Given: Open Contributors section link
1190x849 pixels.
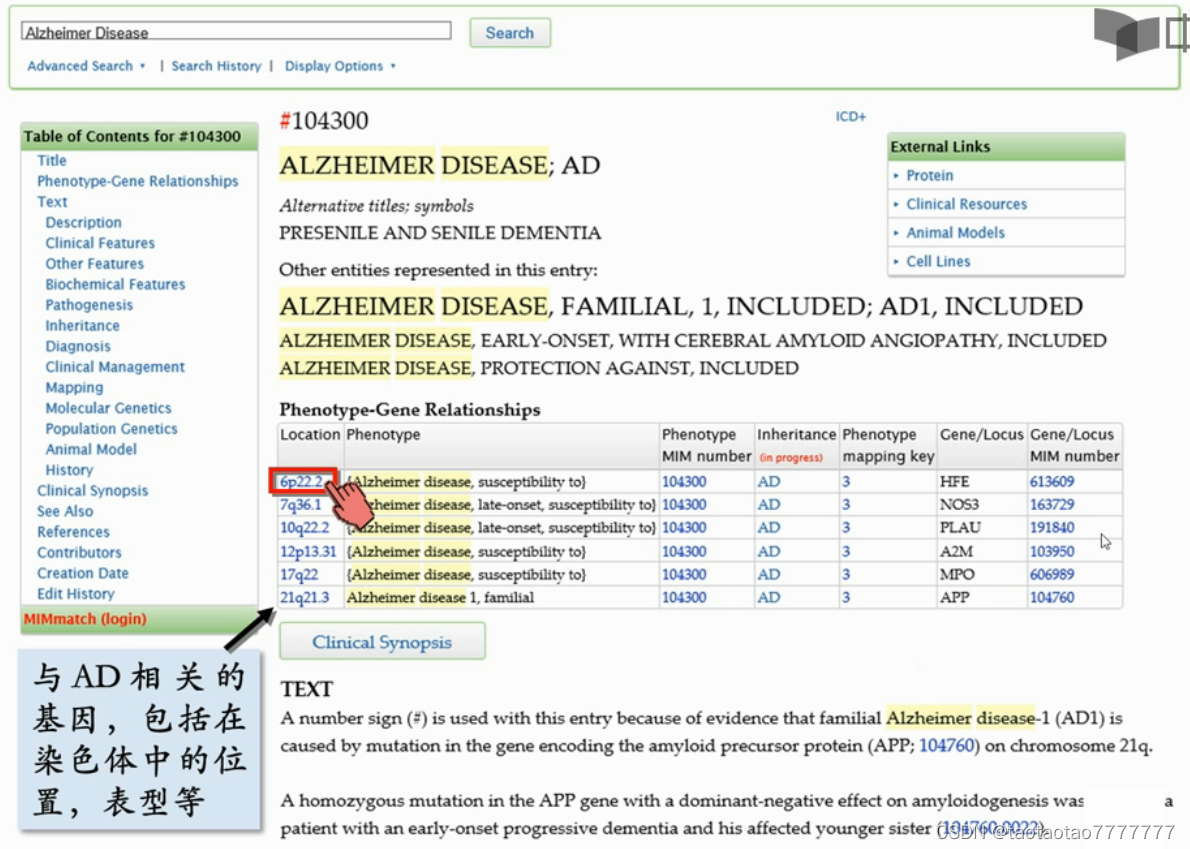Looking at the screenshot, I should 79,552.
